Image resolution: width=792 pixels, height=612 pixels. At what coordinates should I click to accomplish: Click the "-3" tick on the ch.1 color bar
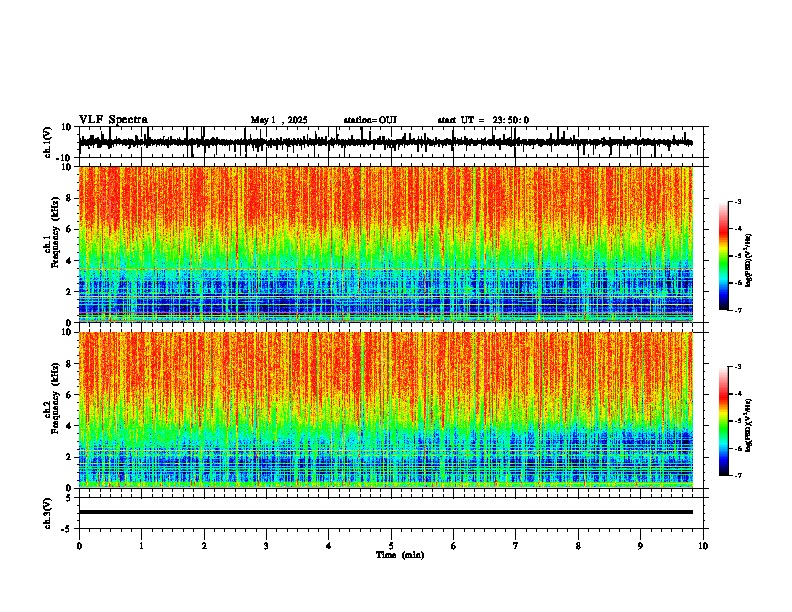(x=737, y=202)
